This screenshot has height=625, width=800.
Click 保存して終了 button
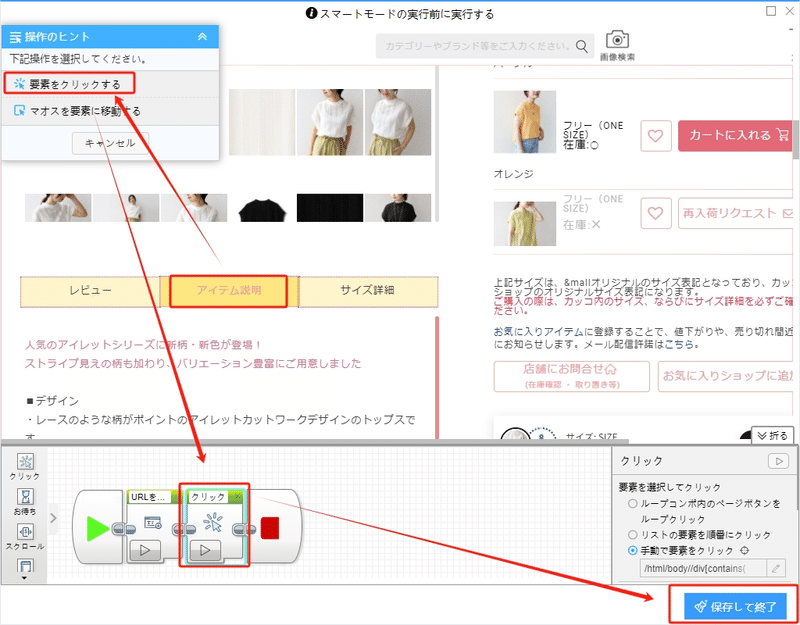(x=735, y=606)
